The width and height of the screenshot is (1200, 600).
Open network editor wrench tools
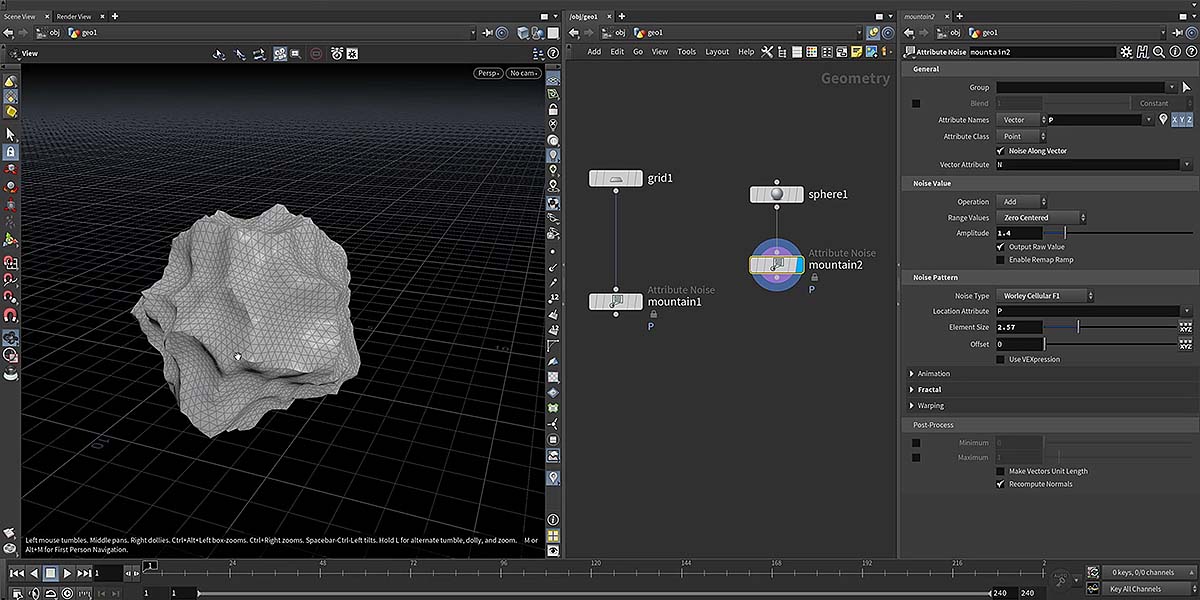[767, 52]
